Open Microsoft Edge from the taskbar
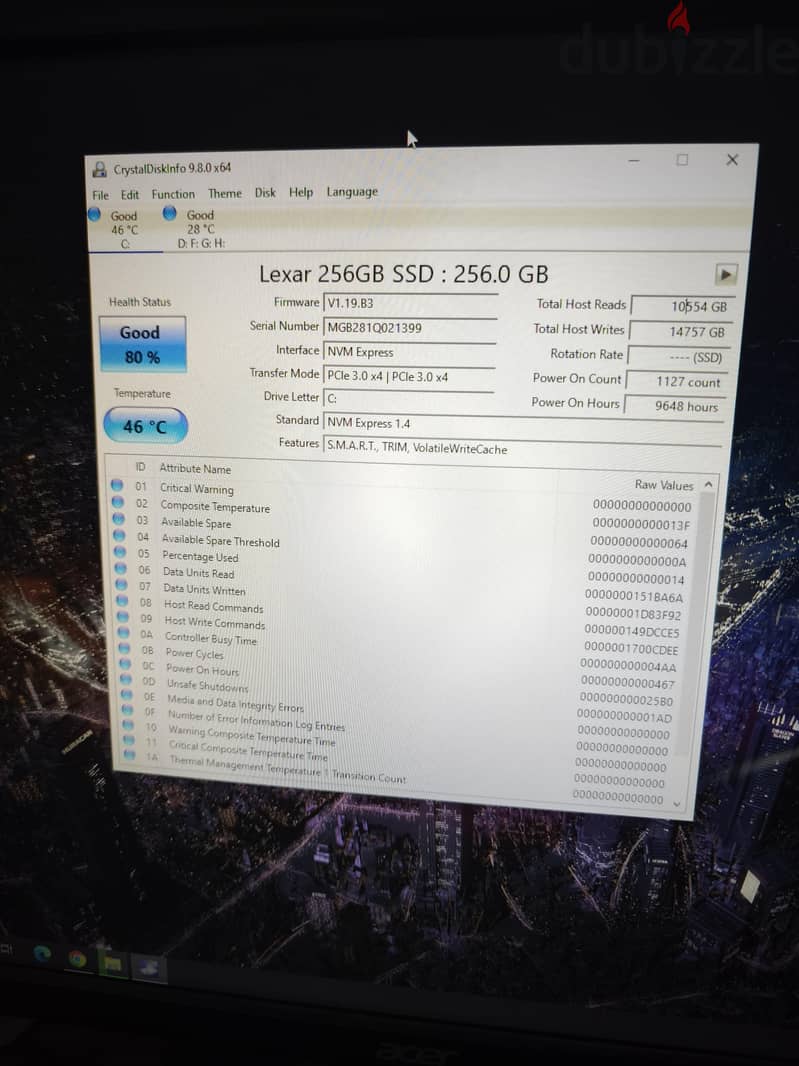The width and height of the screenshot is (799, 1066). (x=42, y=953)
